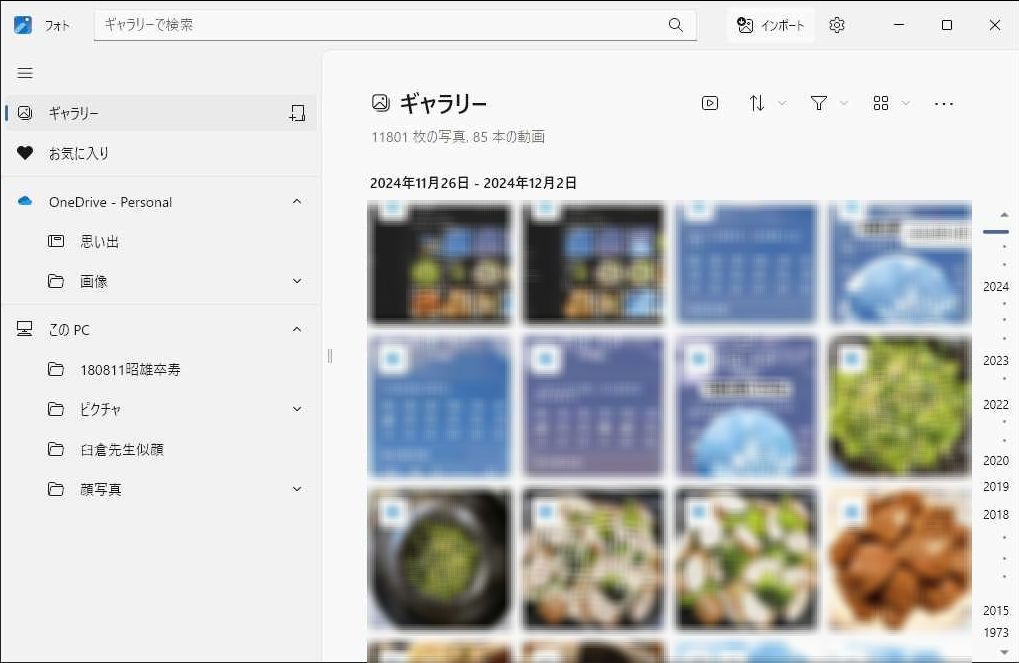1019x663 pixels.
Task: Open the gallery view size dropdown
Action: (890, 103)
